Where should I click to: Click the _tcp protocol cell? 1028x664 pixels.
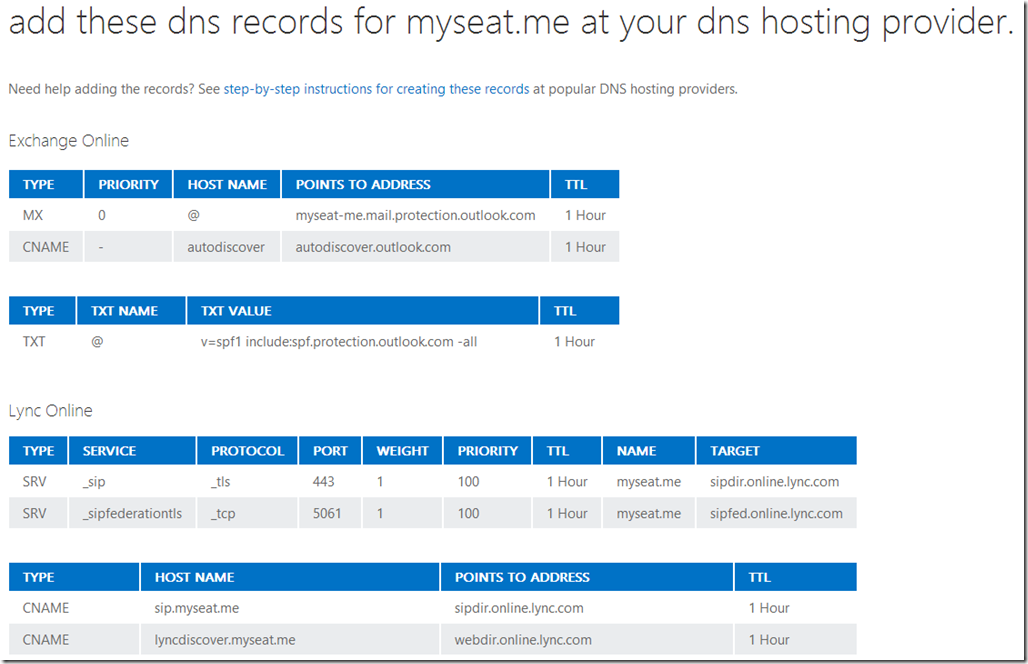pos(223,513)
